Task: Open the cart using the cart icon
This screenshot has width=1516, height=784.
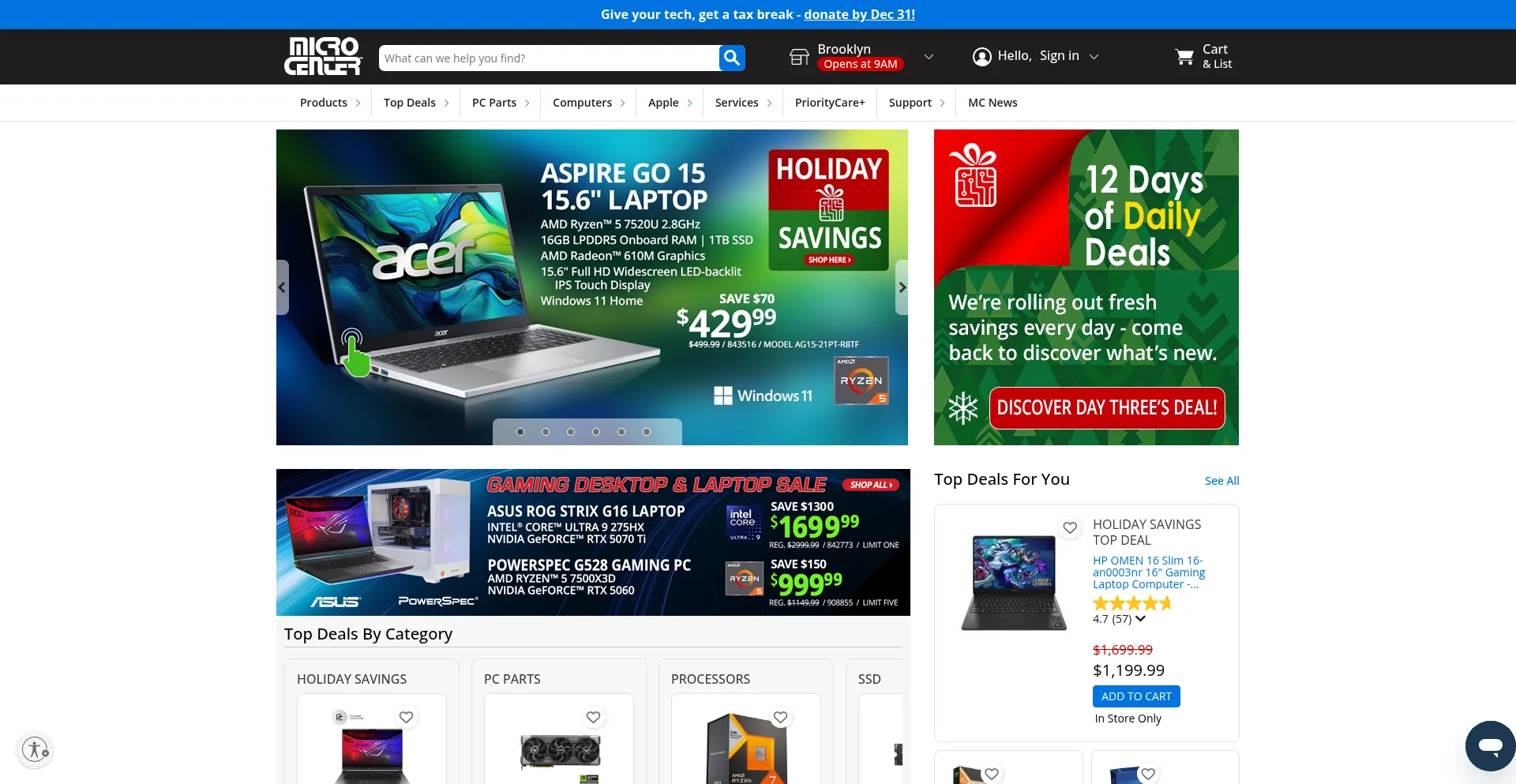Action: 1186,57
